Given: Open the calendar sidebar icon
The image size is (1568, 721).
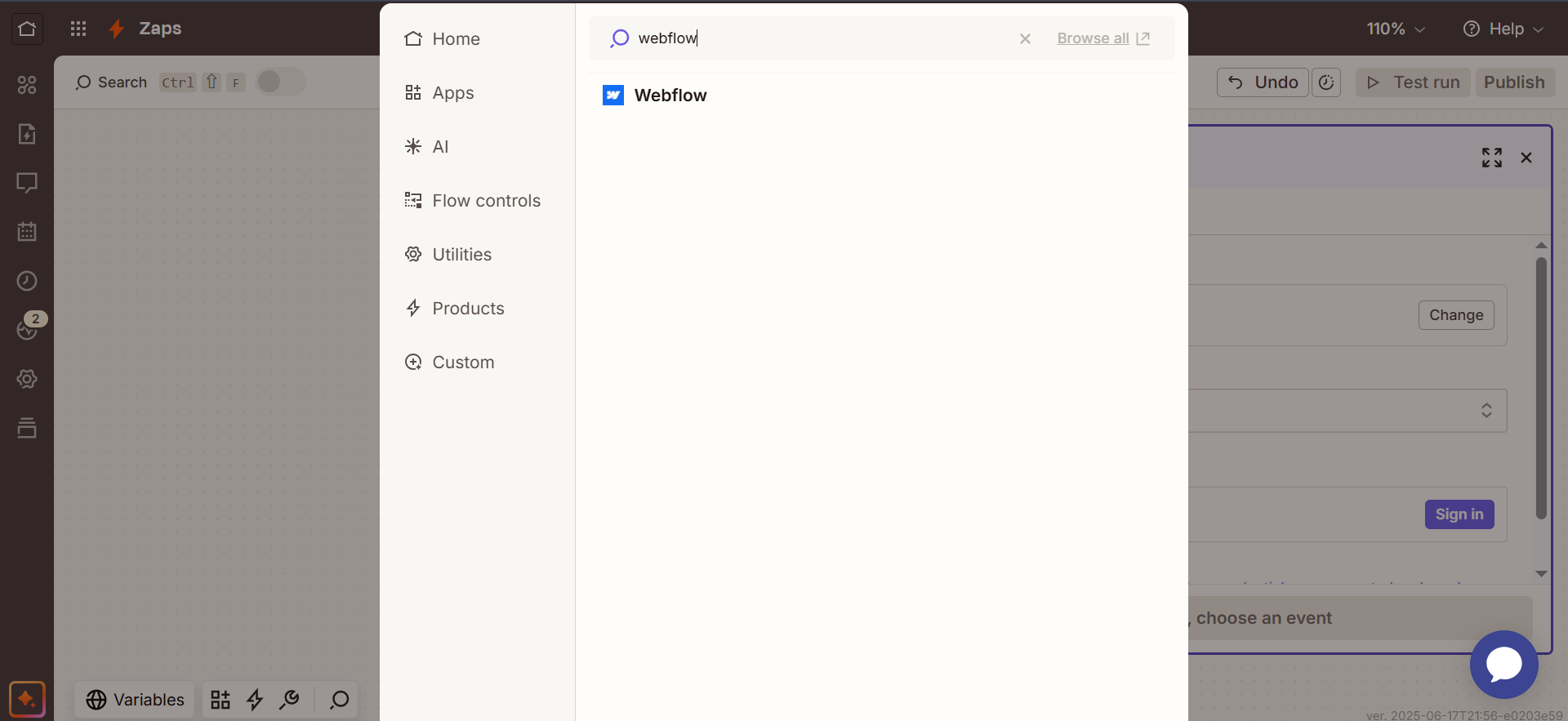Looking at the screenshot, I should coord(27,232).
